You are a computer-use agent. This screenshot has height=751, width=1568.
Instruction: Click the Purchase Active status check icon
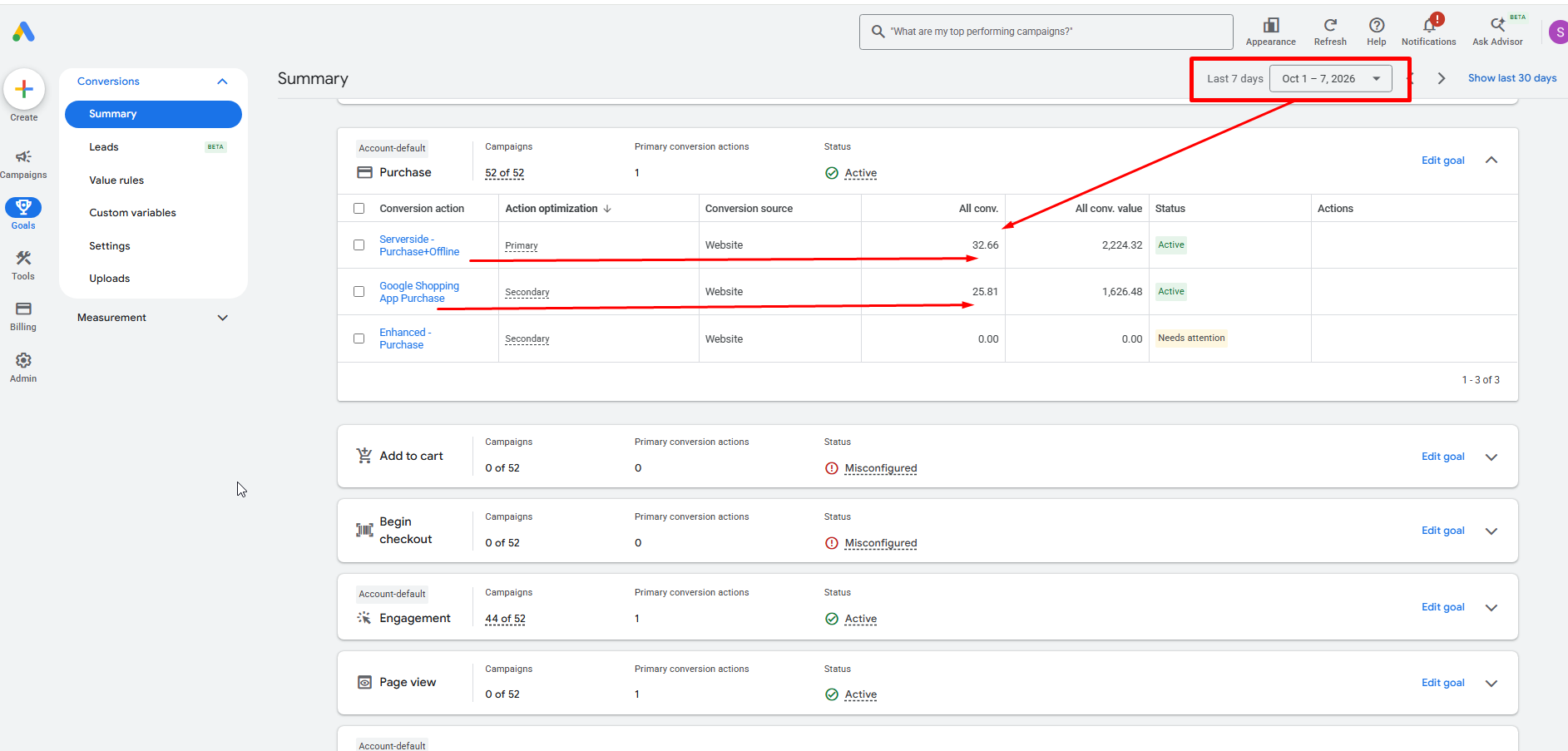pyautogui.click(x=832, y=173)
